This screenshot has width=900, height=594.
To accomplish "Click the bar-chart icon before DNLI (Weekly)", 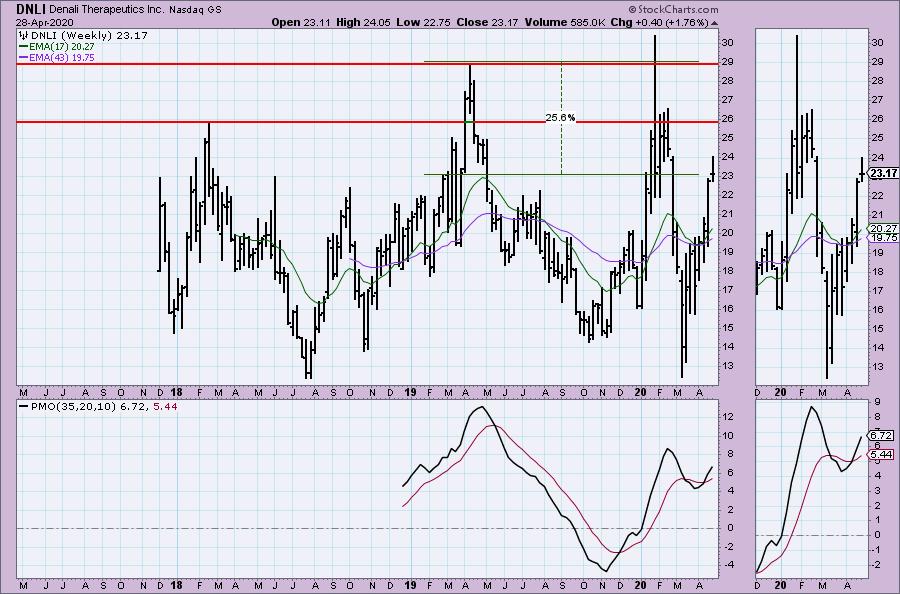I will coord(24,35).
